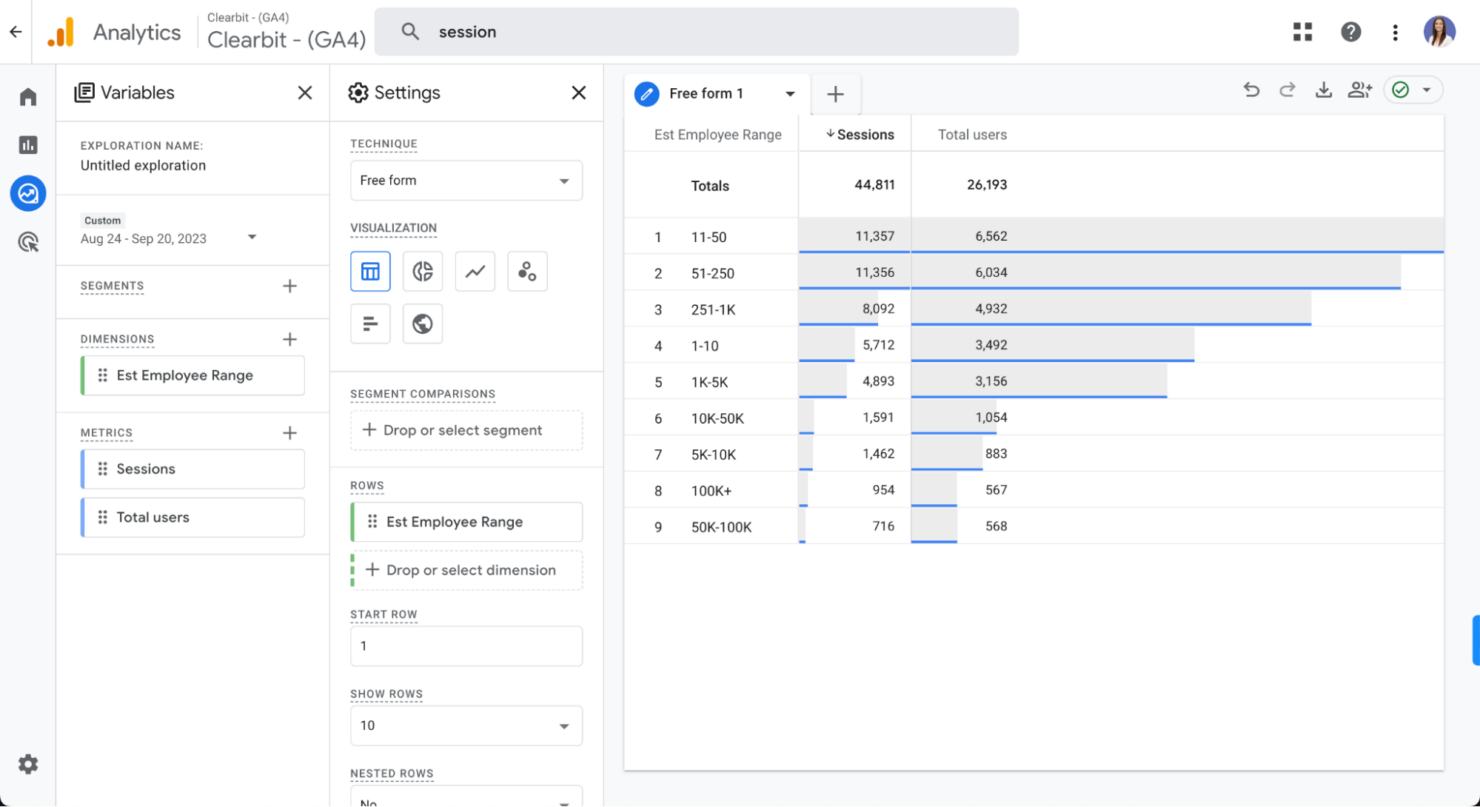The image size is (1480, 807).
Task: Open the Google apps grid
Action: [1302, 32]
